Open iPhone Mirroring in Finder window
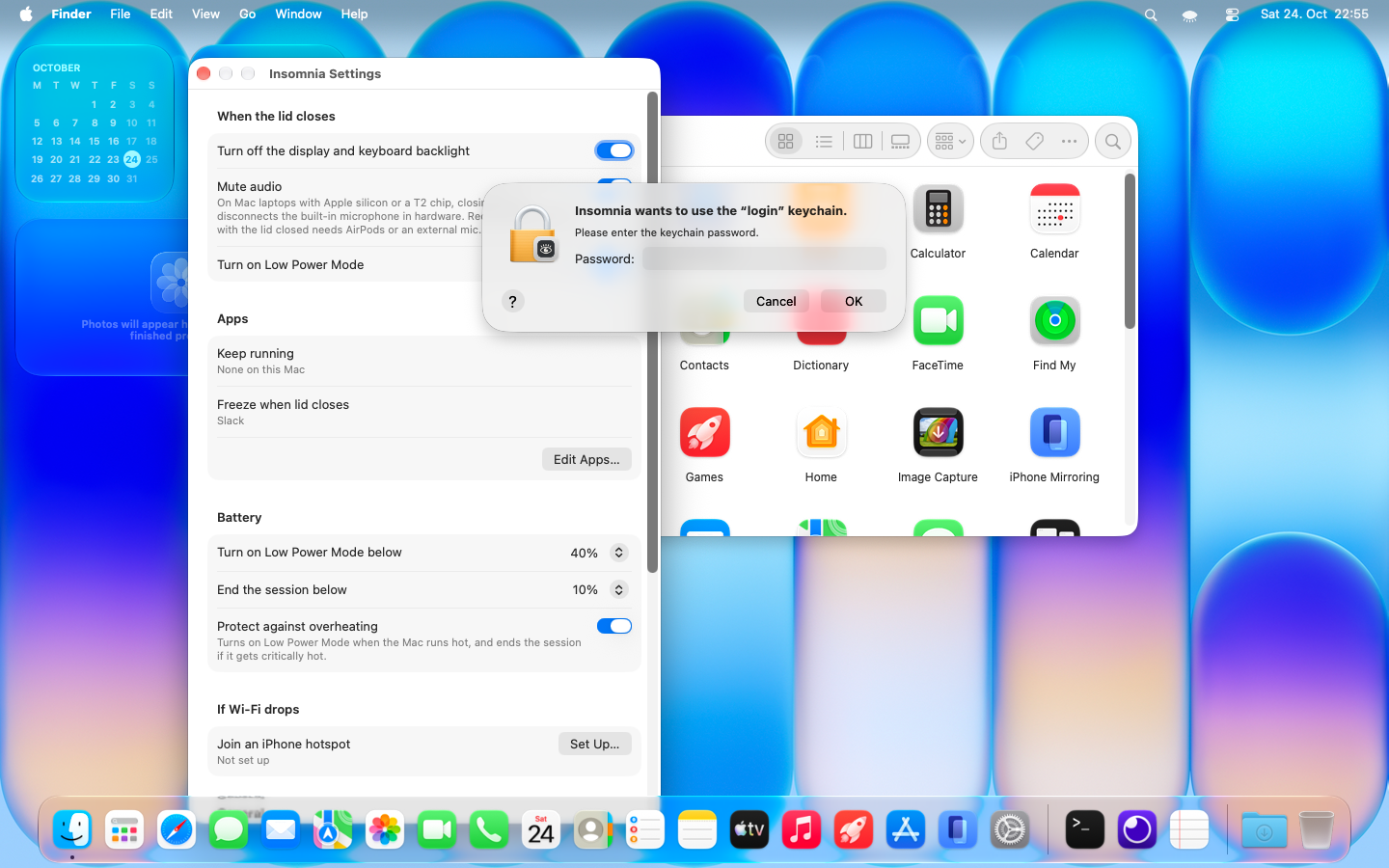Screen dimensions: 1389x868 (x=1054, y=433)
